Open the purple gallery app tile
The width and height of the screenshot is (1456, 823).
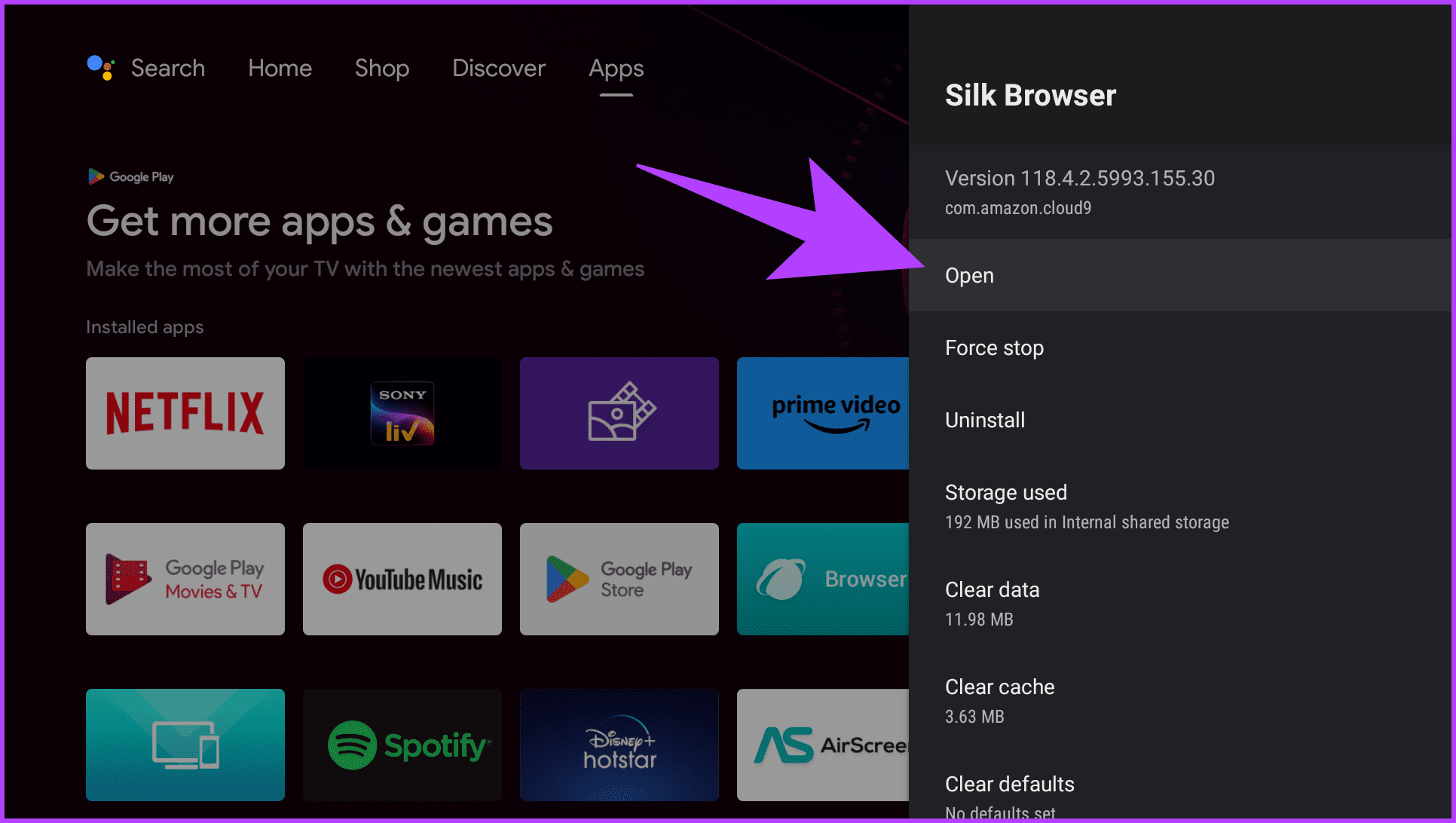coord(619,413)
